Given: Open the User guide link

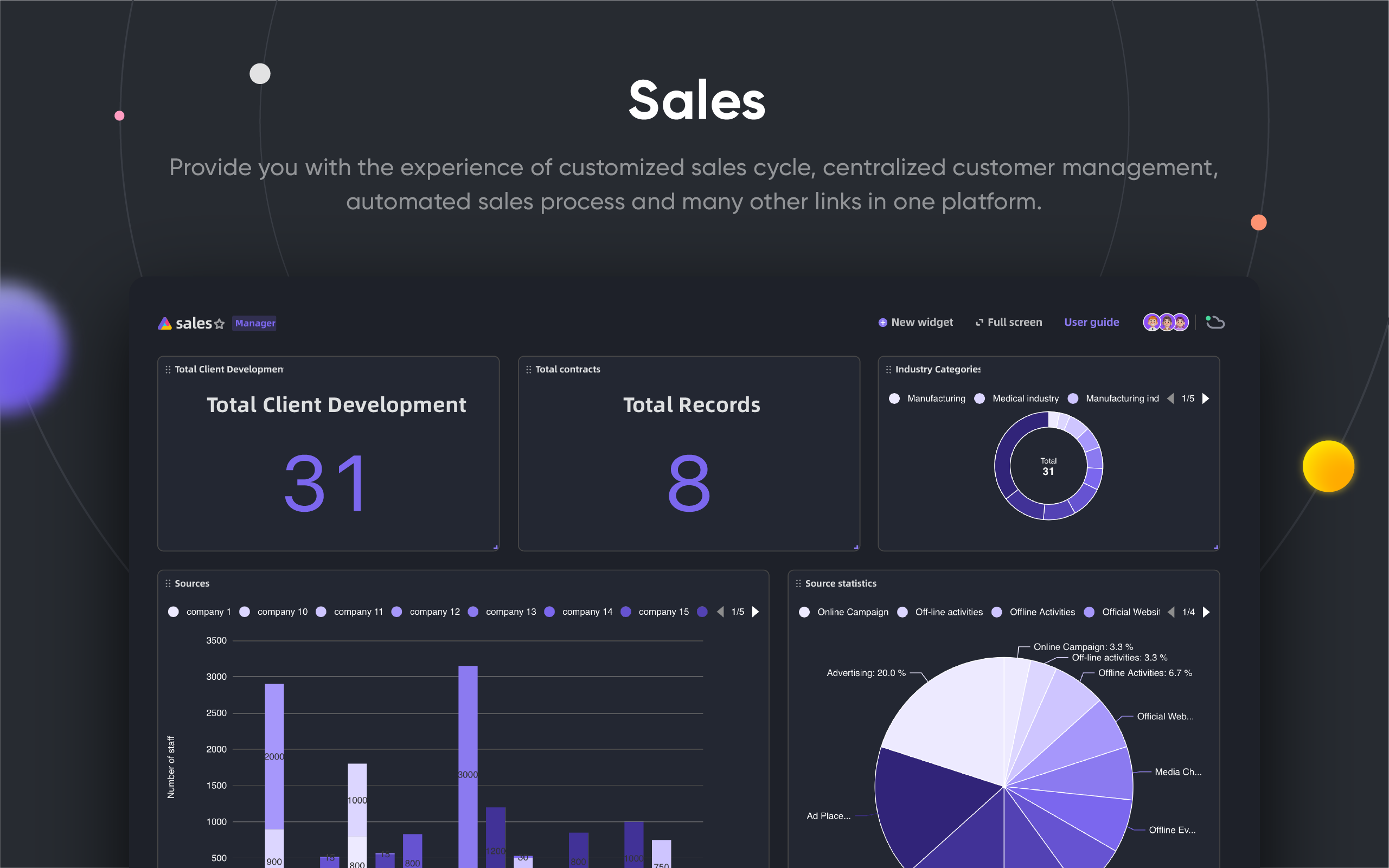Looking at the screenshot, I should (x=1091, y=323).
